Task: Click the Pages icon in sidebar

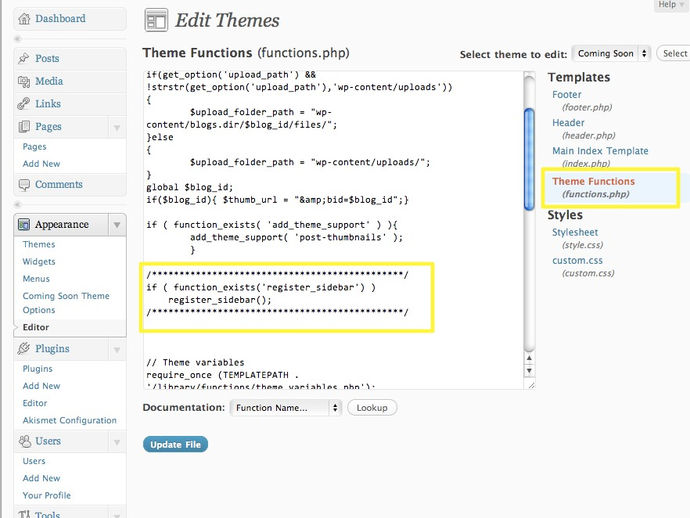Action: (x=24, y=127)
